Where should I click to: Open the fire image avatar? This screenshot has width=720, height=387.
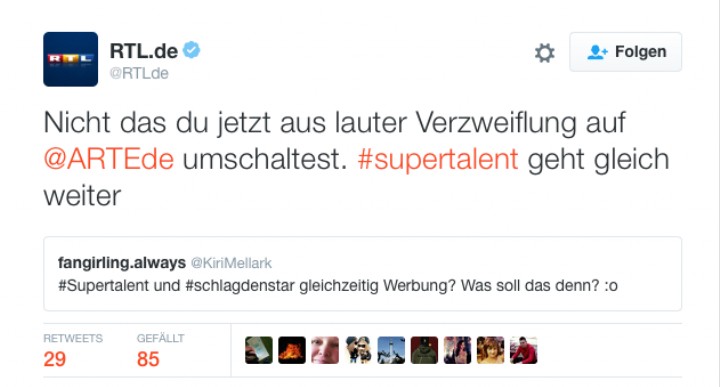(292, 350)
